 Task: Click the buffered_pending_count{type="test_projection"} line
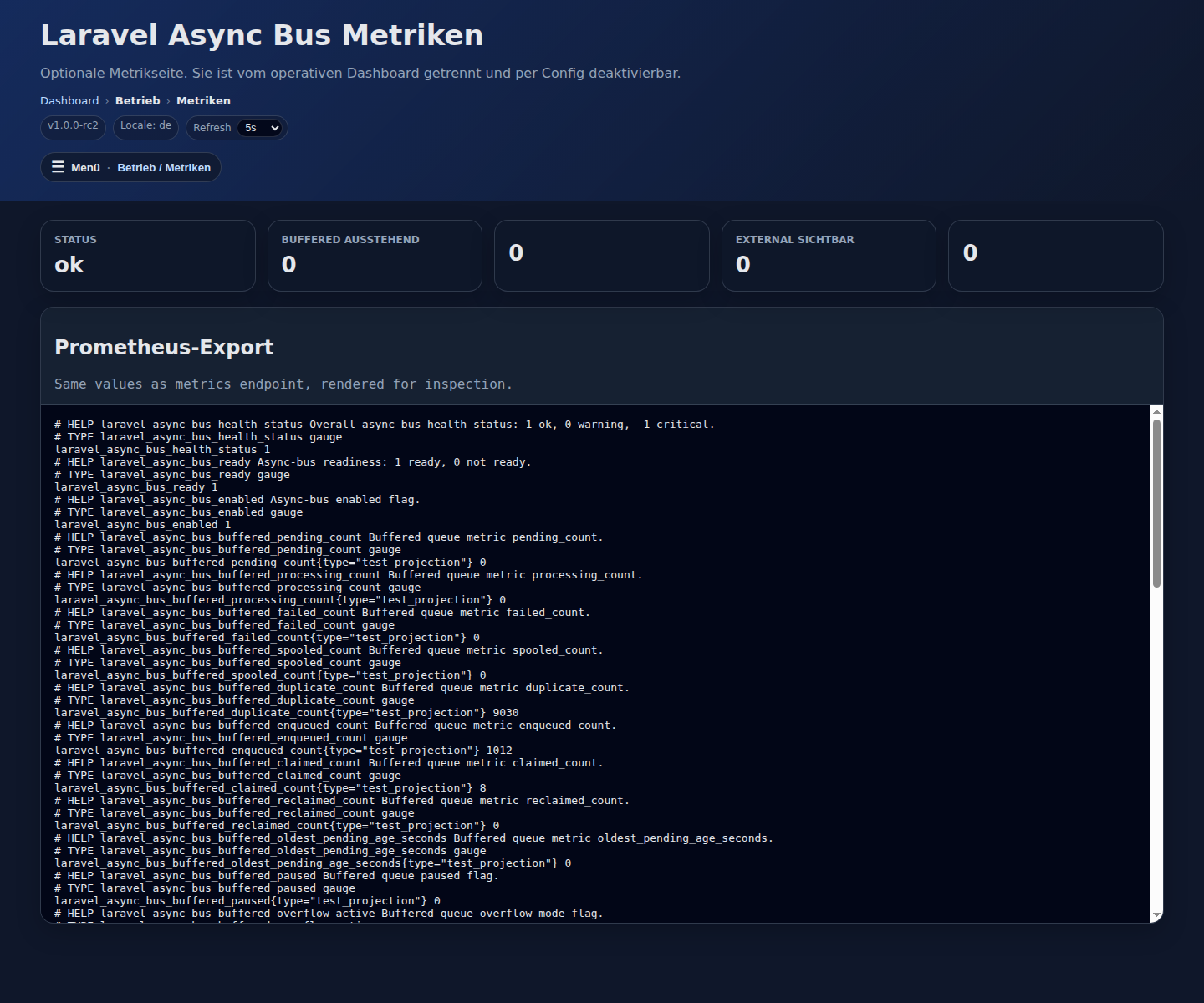(x=270, y=563)
